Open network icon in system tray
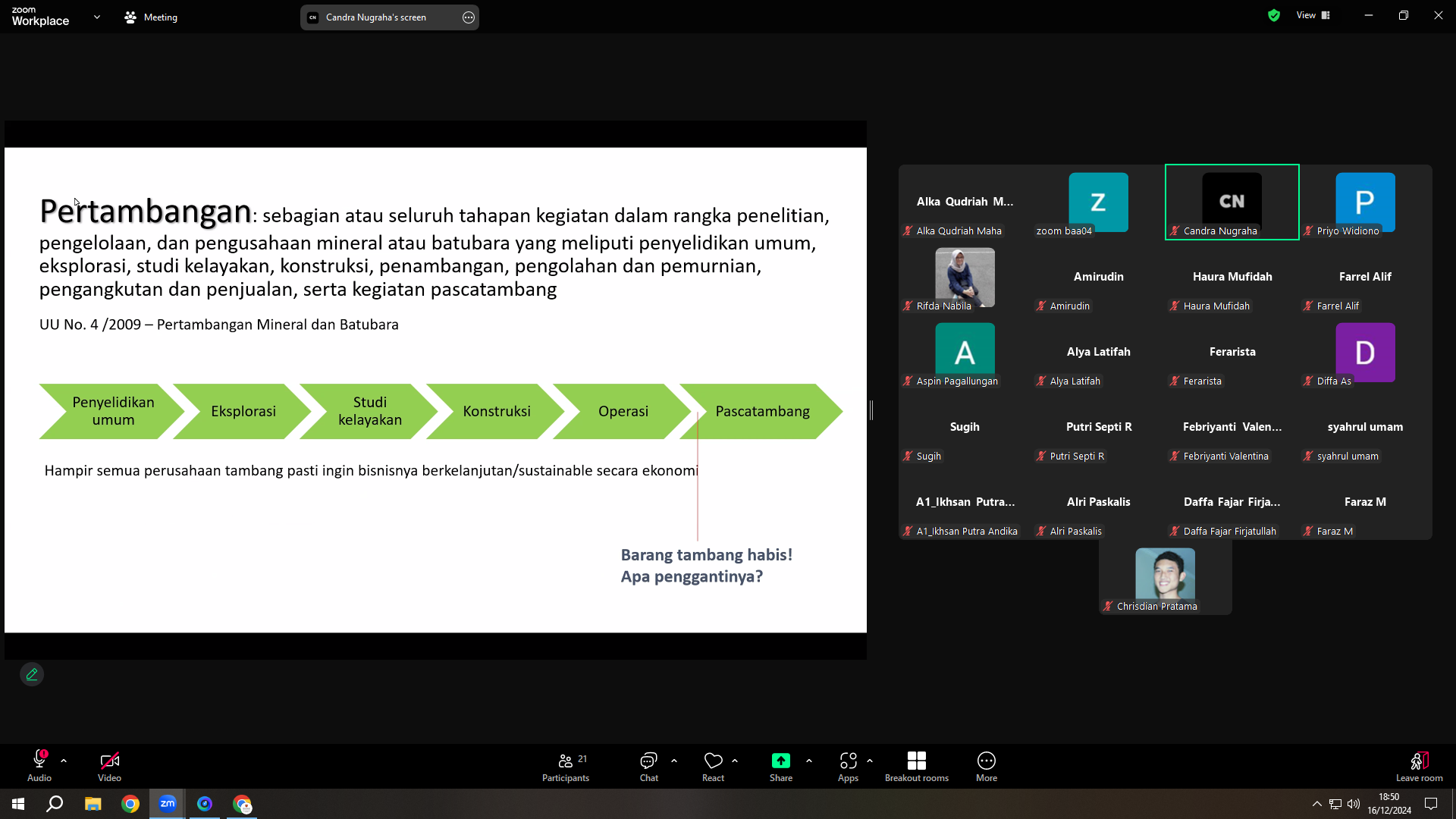 point(1335,804)
